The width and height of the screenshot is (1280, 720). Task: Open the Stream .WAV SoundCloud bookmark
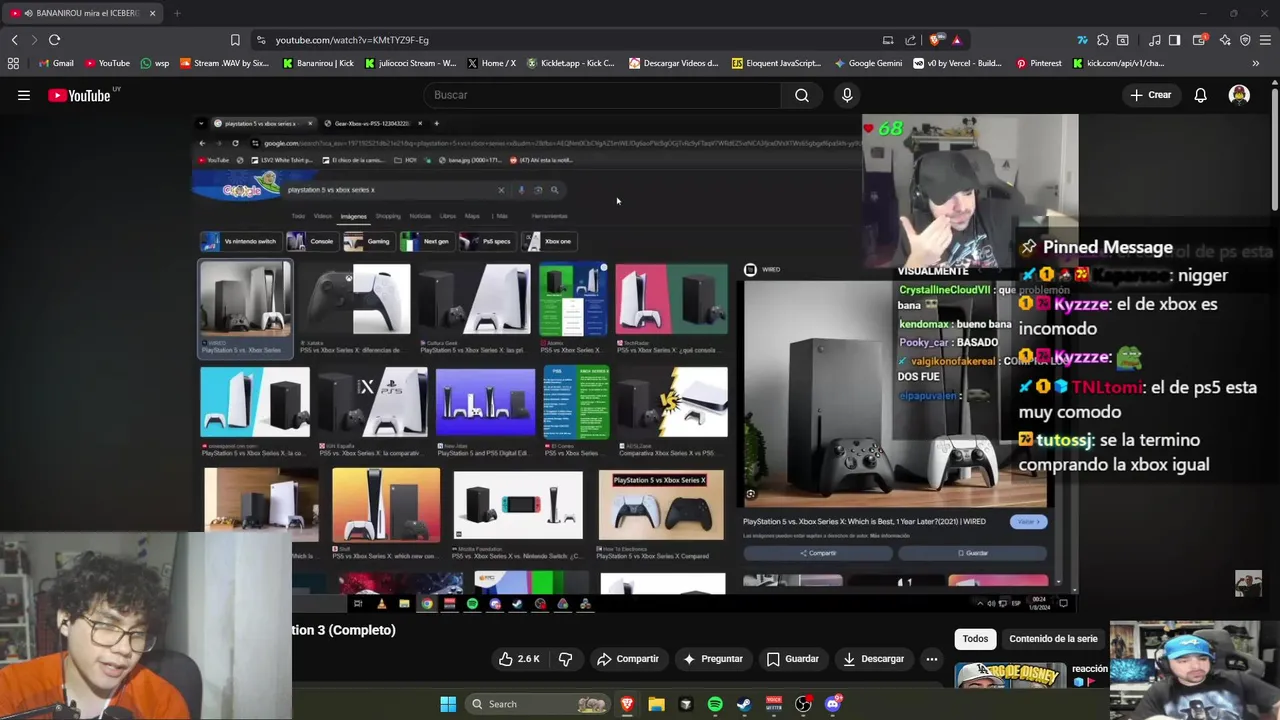[x=224, y=63]
